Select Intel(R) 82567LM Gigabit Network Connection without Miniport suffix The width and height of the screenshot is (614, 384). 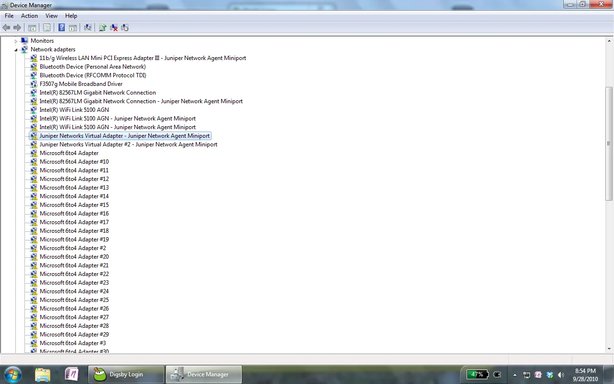pyautogui.click(x=98, y=92)
